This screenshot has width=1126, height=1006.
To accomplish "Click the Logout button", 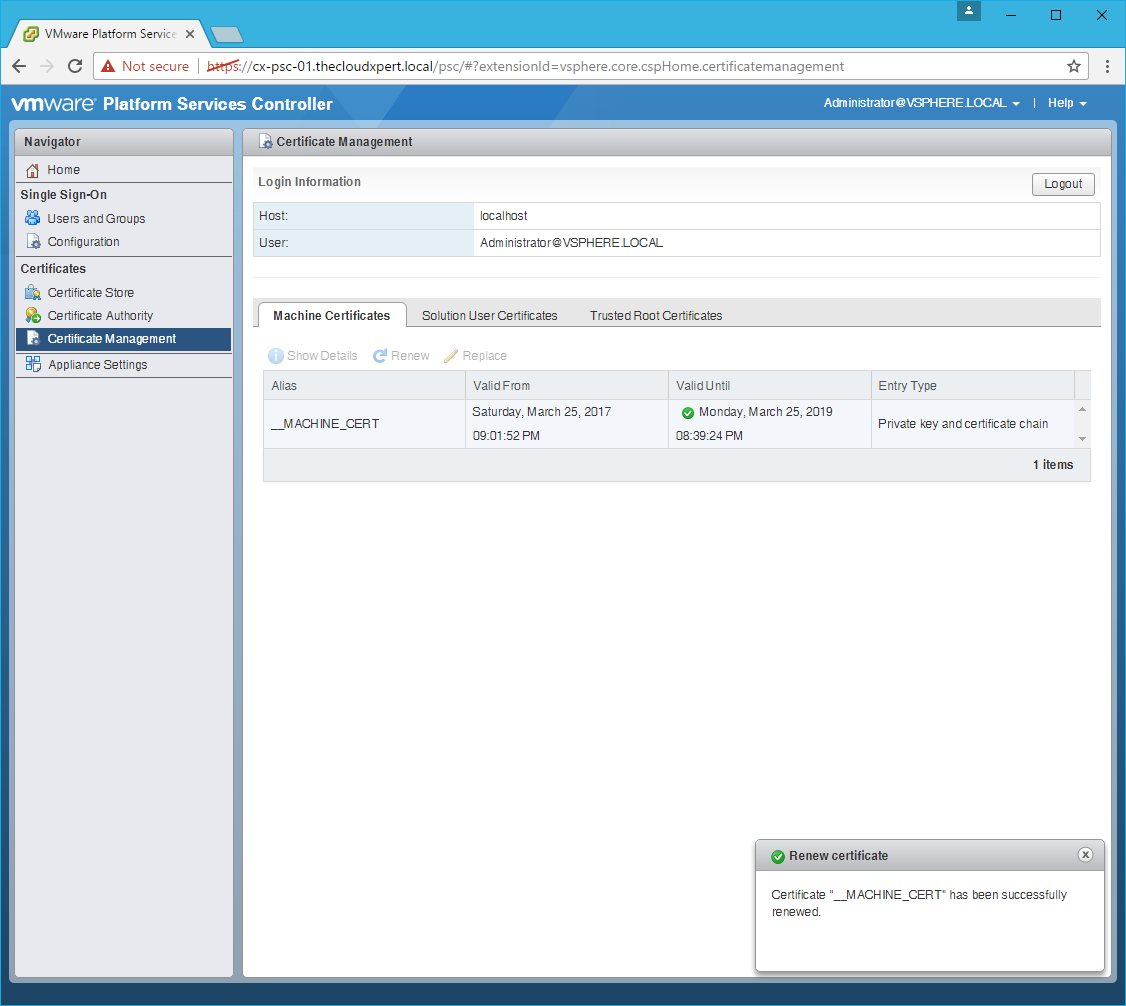I will (1063, 184).
